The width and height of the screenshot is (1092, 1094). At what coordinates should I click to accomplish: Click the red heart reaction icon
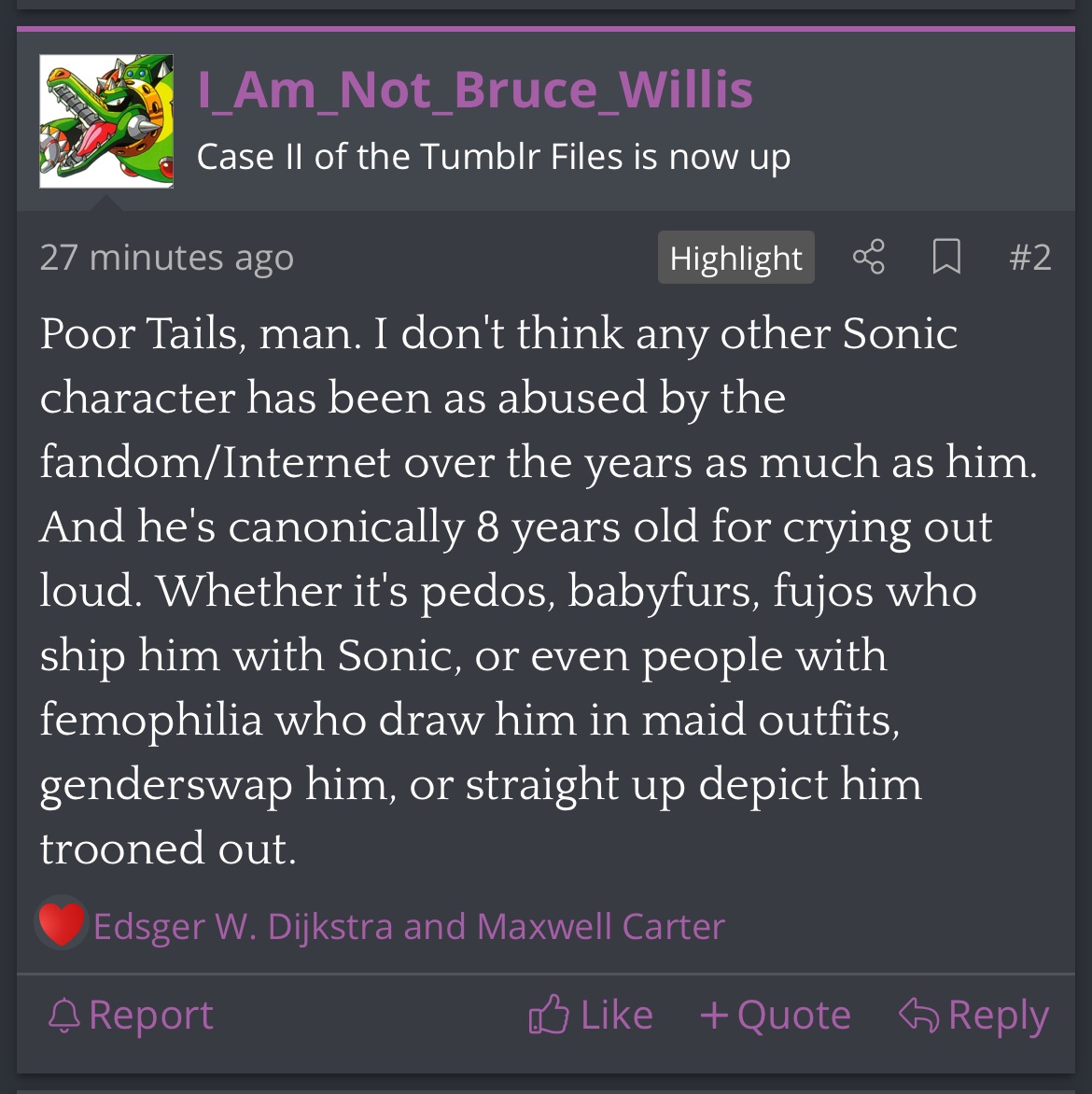pyautogui.click(x=62, y=925)
